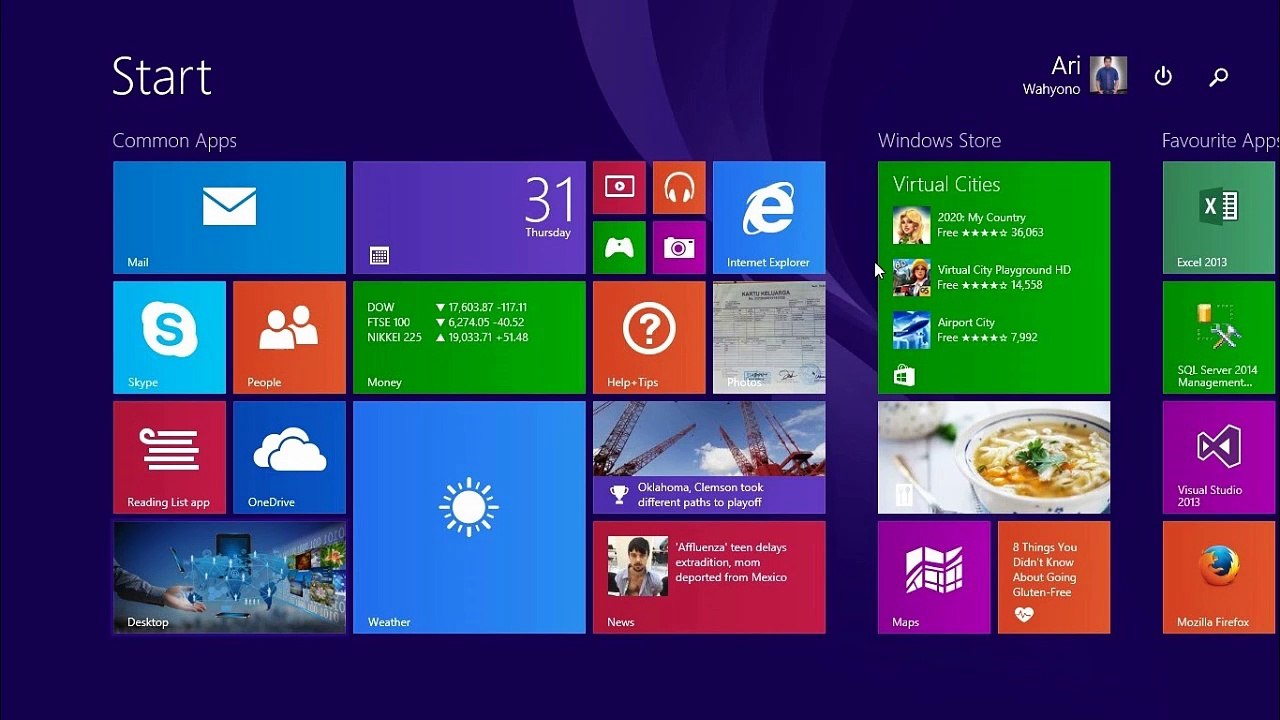Open the Camera small tile
This screenshot has height=720, width=1280.
679,247
